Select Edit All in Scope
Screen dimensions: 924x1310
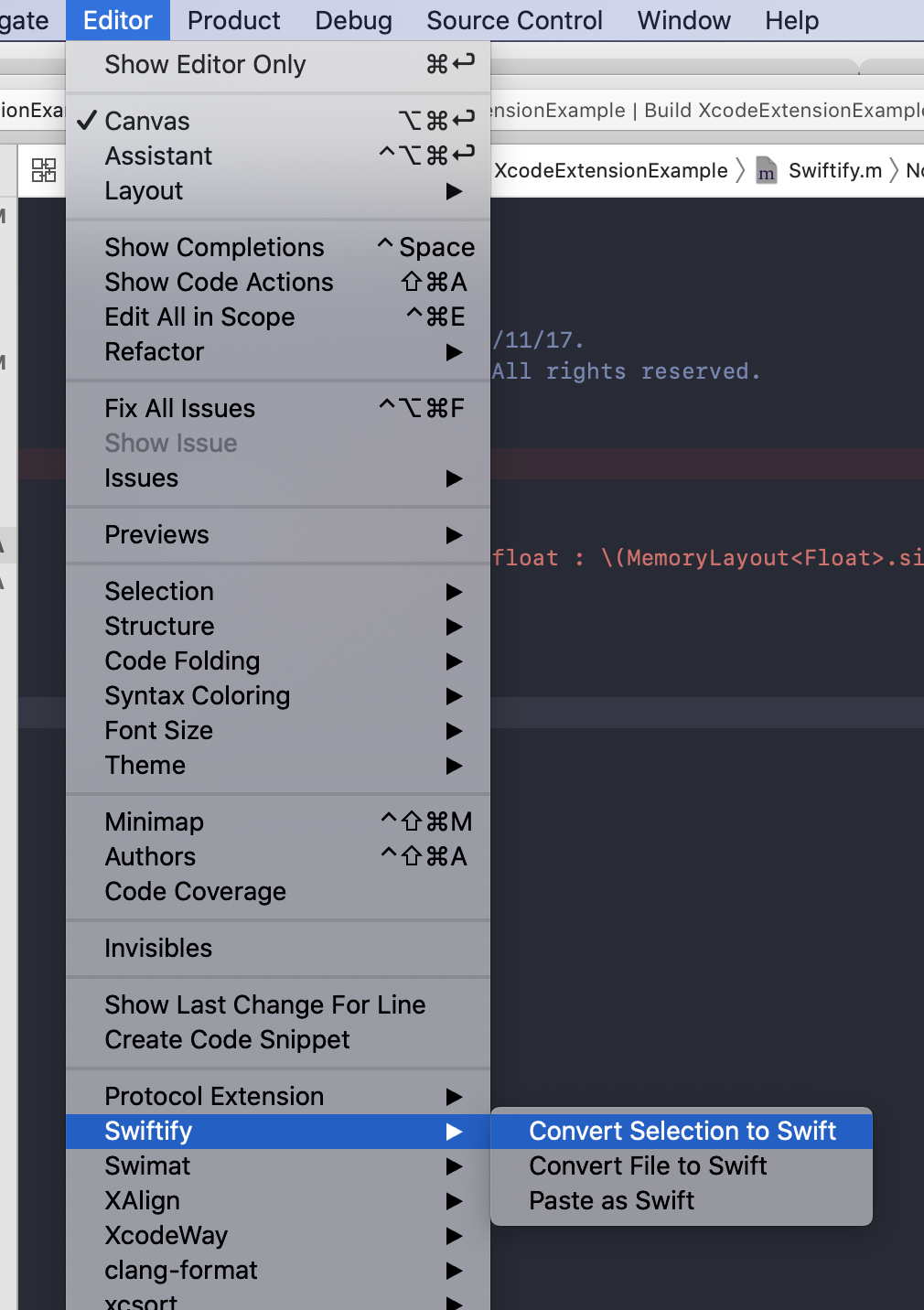click(x=278, y=317)
